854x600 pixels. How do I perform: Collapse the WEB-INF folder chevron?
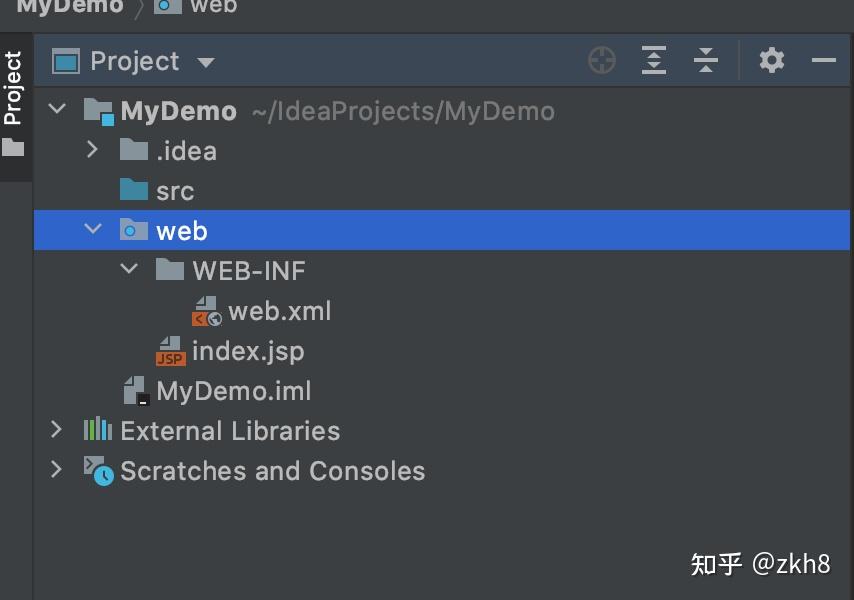[x=128, y=269]
